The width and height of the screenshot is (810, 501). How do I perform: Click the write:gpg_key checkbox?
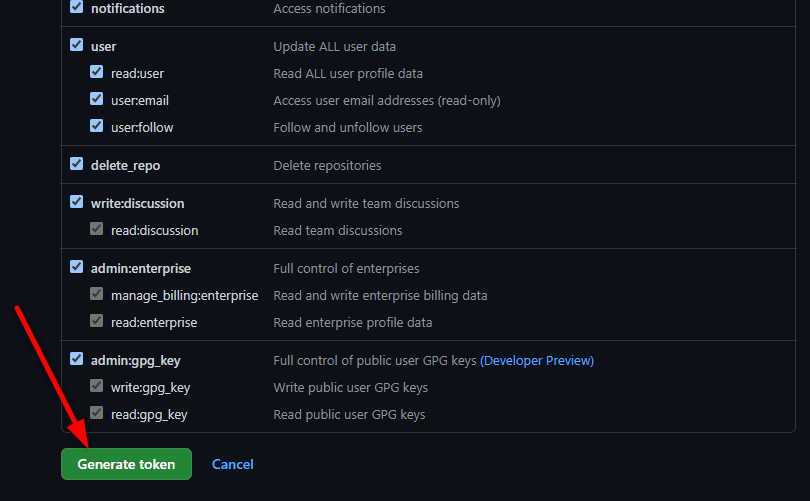[97, 386]
